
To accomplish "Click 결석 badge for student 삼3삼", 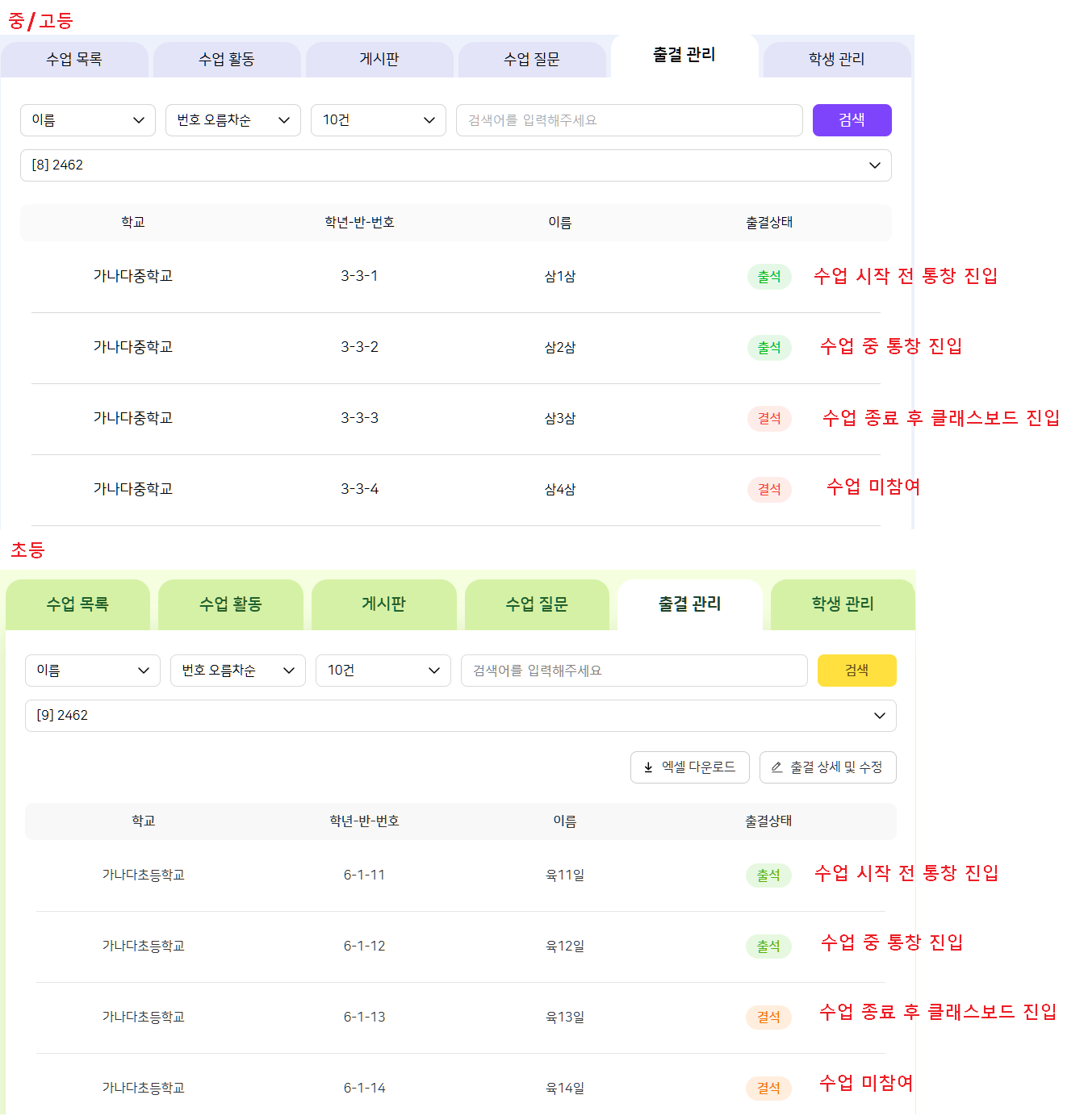I will [769, 419].
